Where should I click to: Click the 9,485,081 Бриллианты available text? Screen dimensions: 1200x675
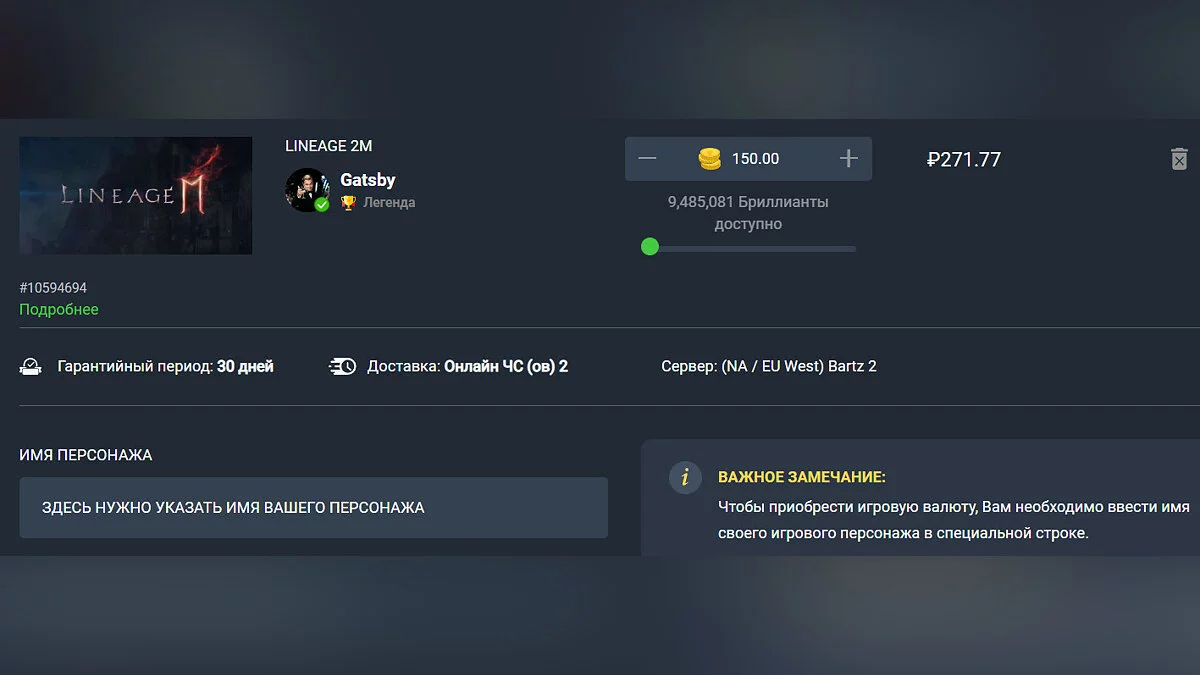748,213
